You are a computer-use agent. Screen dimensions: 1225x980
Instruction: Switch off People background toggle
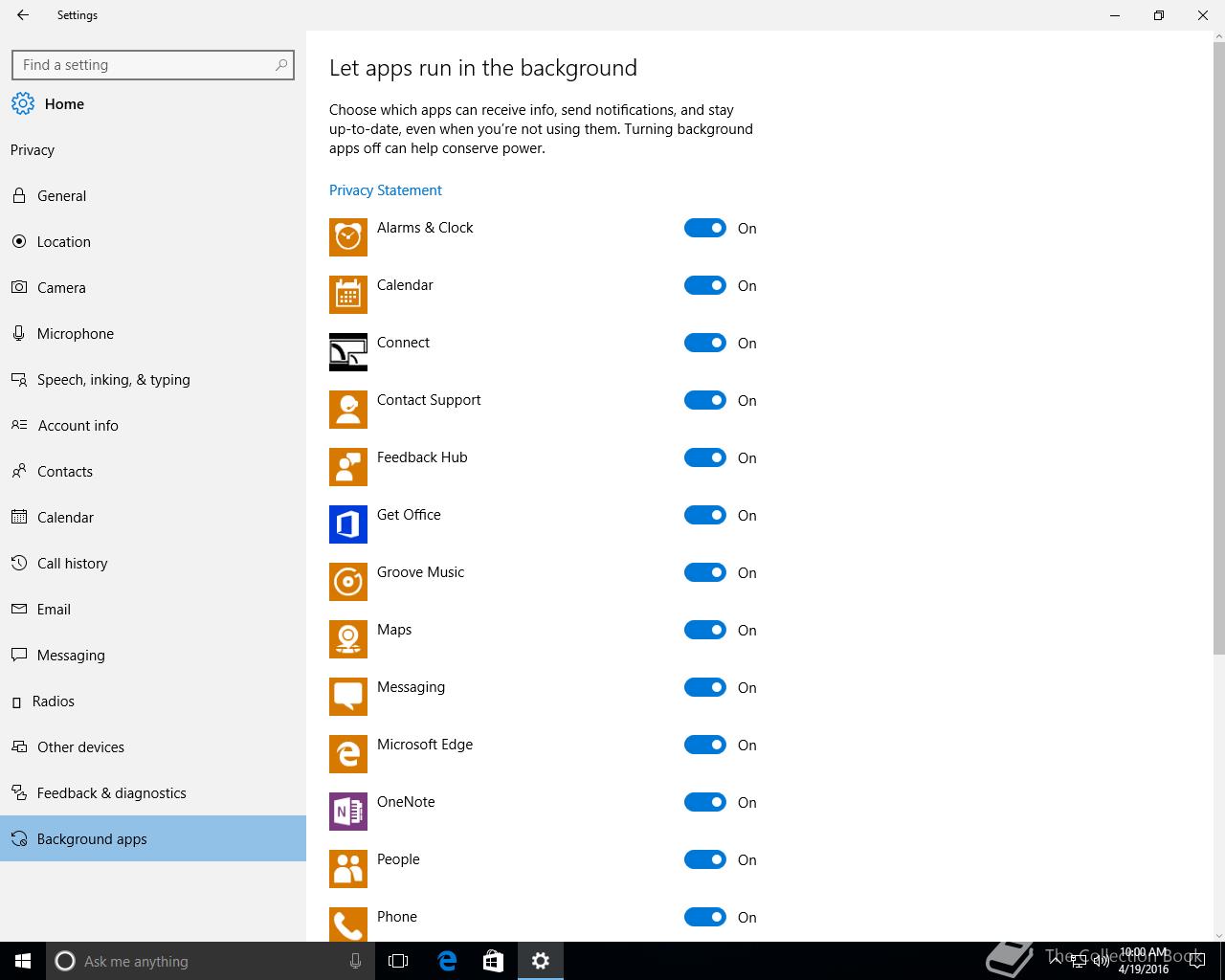705,859
